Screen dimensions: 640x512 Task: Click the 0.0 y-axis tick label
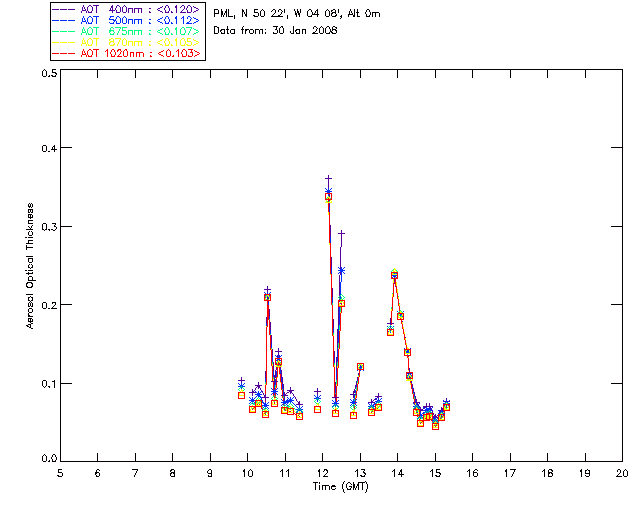(49, 459)
